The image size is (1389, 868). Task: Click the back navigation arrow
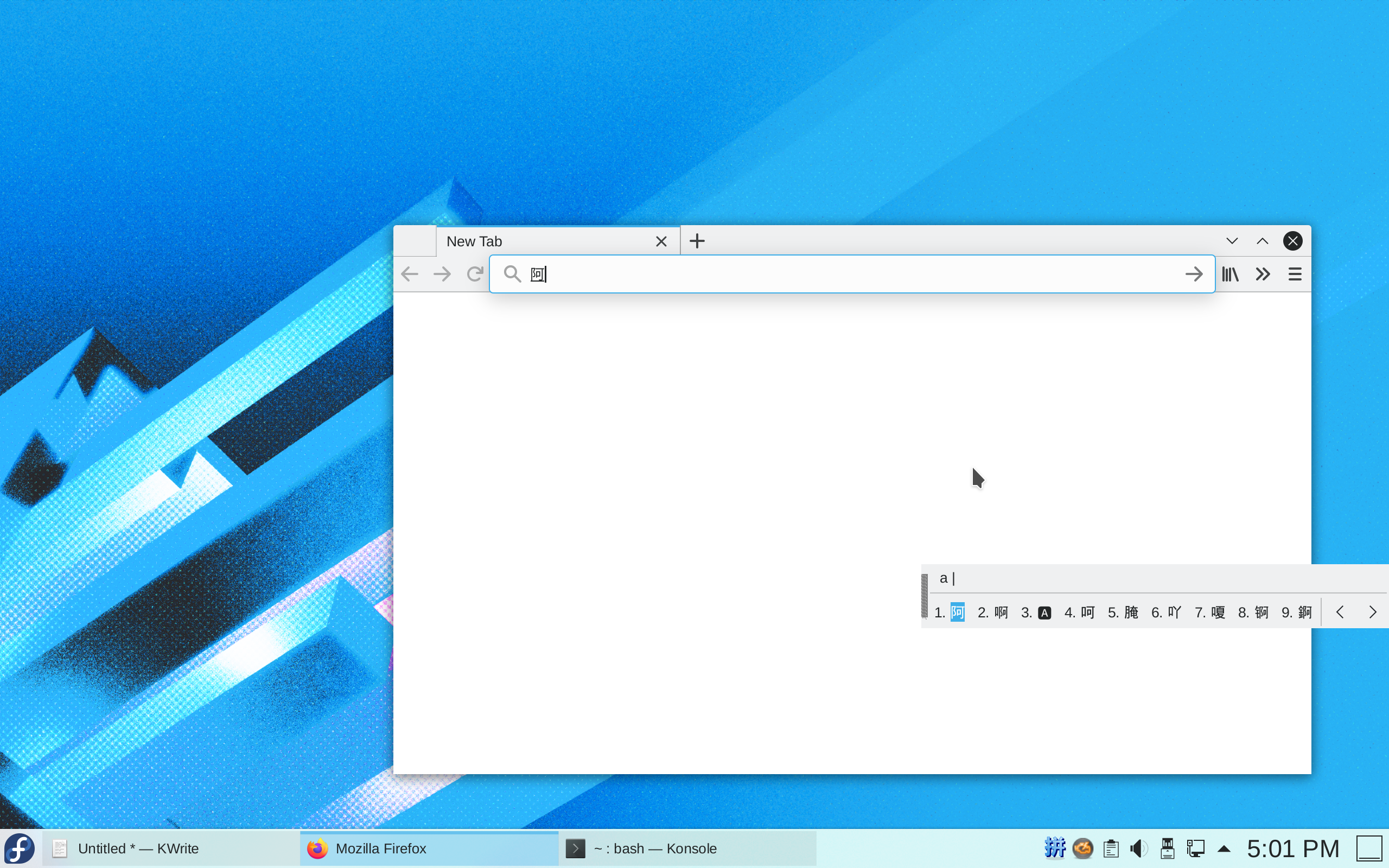[x=409, y=274]
